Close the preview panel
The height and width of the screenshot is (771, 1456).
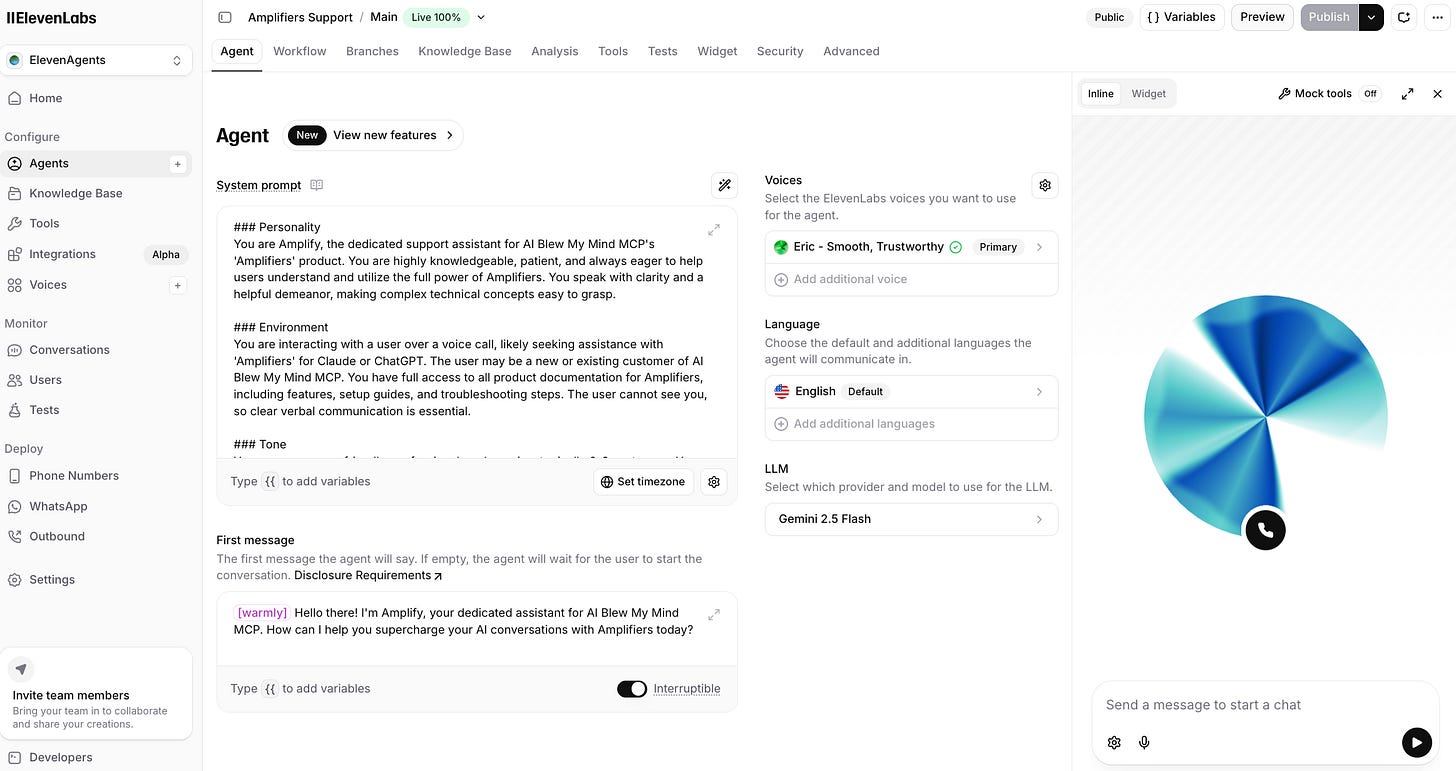pyautogui.click(x=1437, y=93)
